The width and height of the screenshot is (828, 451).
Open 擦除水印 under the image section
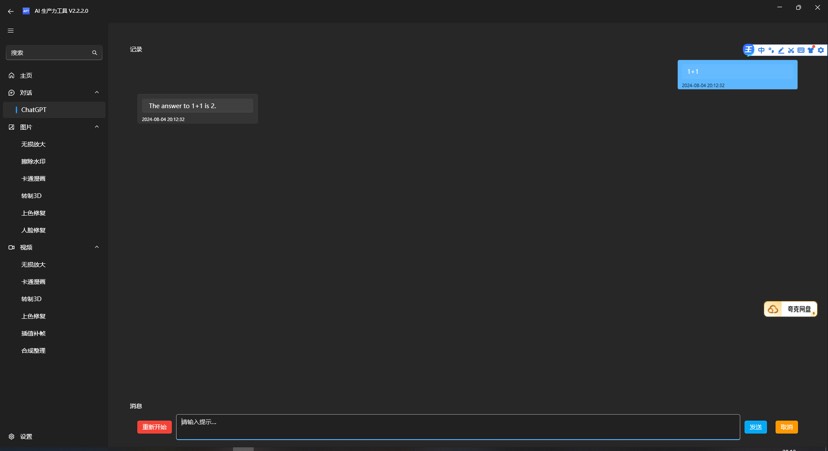33,162
